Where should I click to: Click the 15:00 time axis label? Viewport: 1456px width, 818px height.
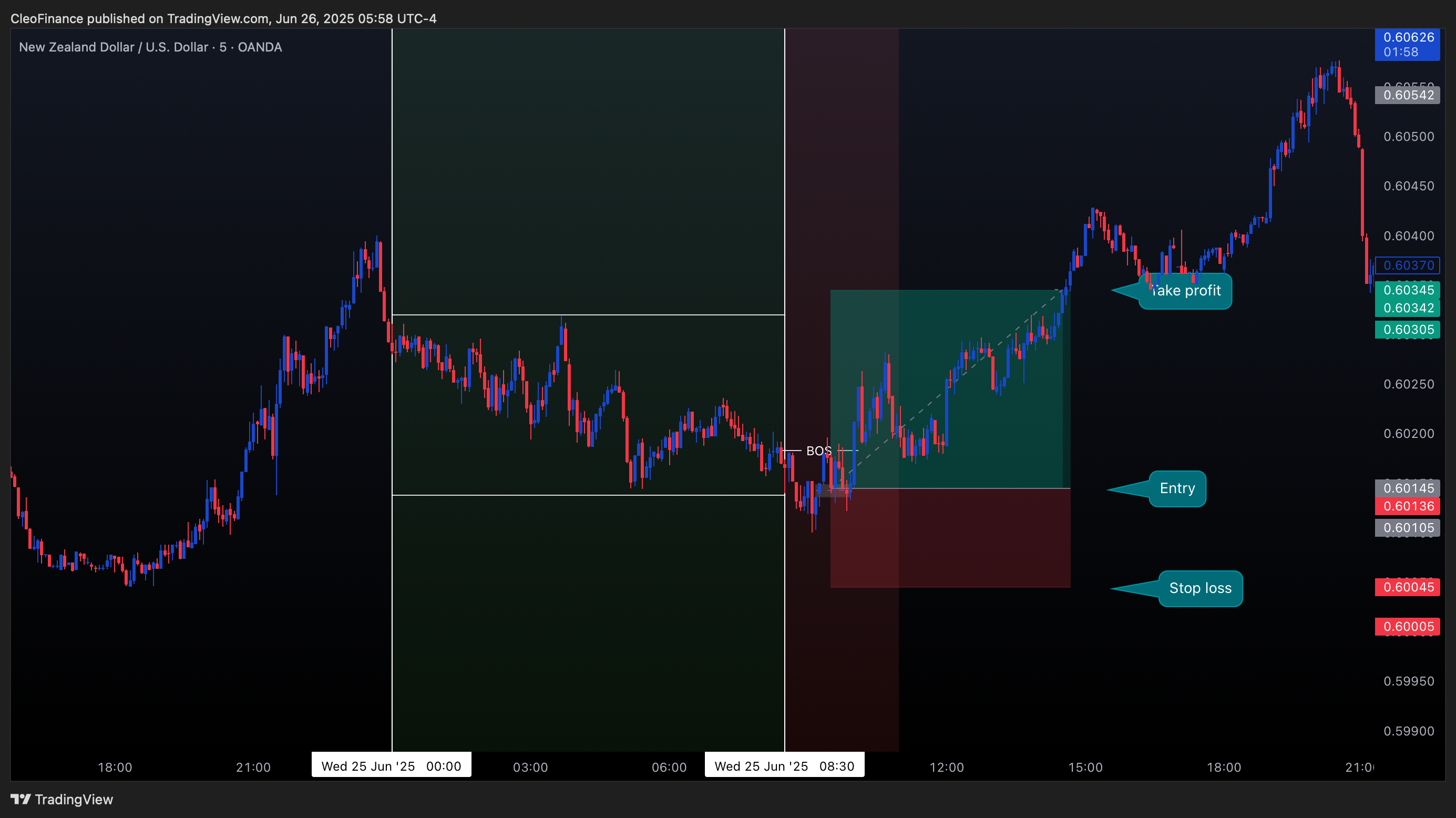tap(1085, 767)
